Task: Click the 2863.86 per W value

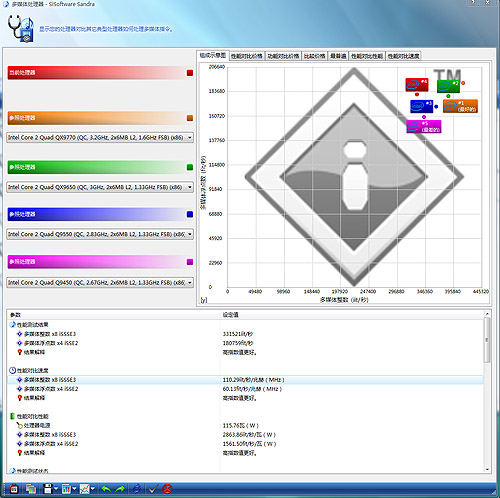Action: point(249,435)
